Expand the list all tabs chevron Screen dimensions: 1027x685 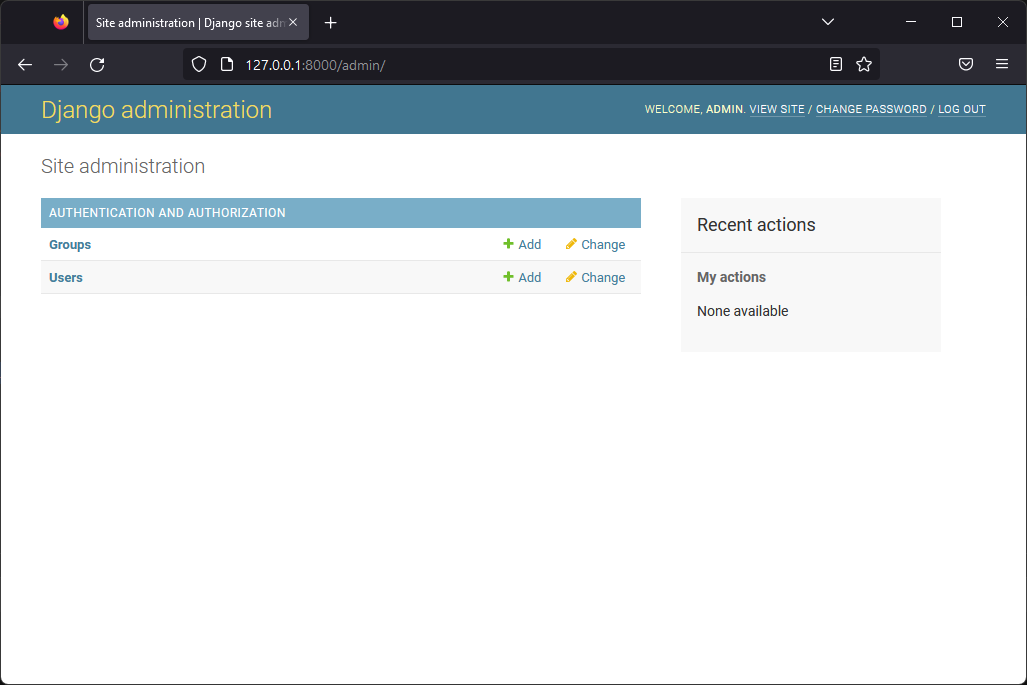pos(827,22)
